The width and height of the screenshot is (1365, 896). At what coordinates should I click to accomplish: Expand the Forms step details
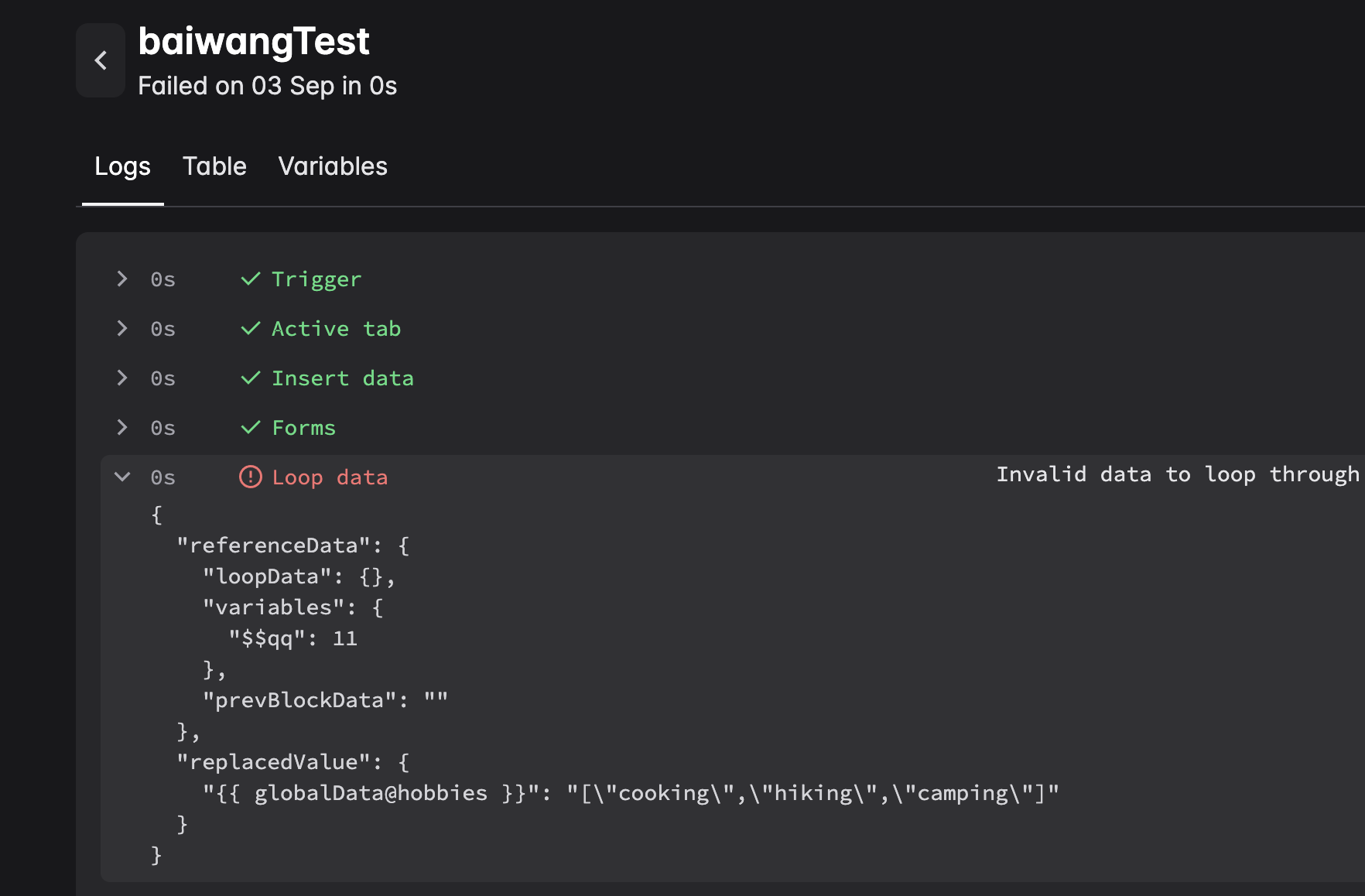[121, 427]
